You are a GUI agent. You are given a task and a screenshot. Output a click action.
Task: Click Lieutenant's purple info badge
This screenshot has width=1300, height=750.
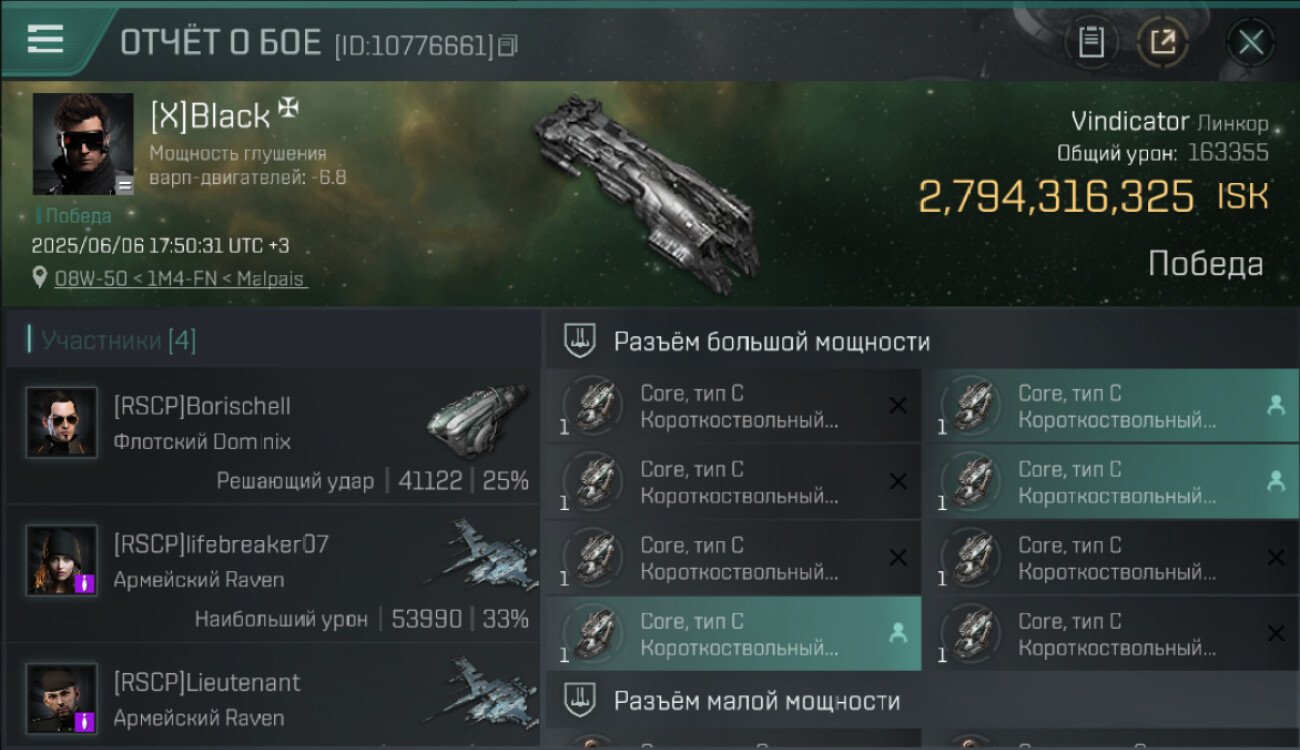point(85,721)
